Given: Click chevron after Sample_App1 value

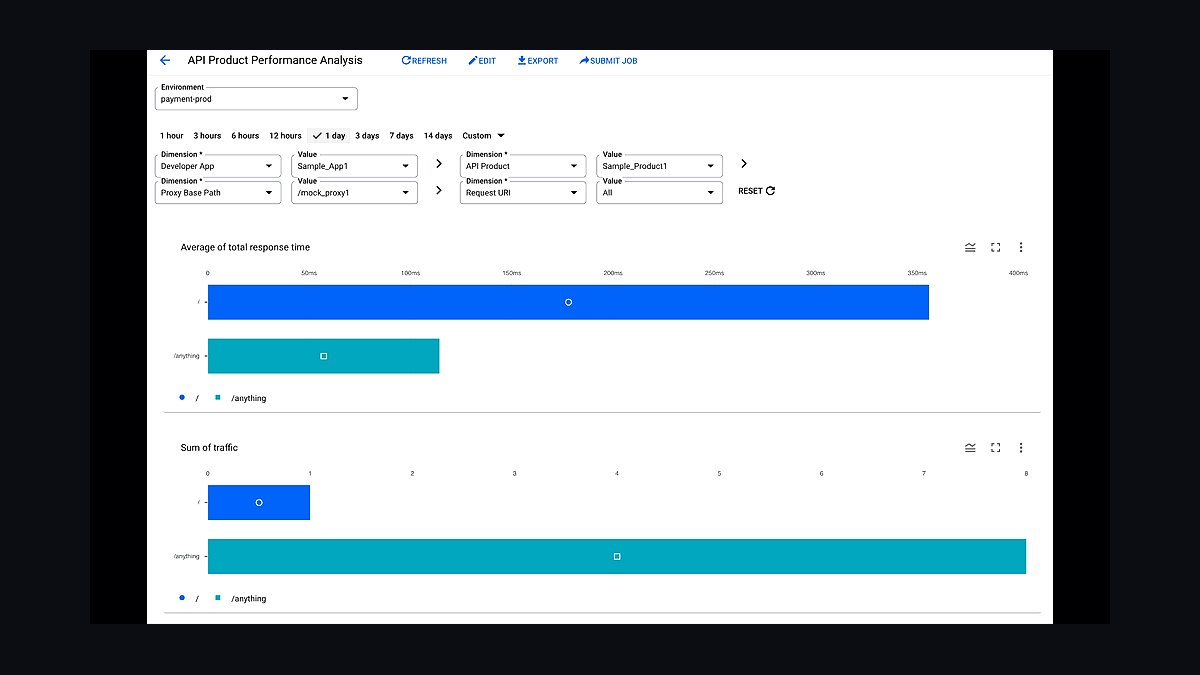Looking at the screenshot, I should point(439,164).
